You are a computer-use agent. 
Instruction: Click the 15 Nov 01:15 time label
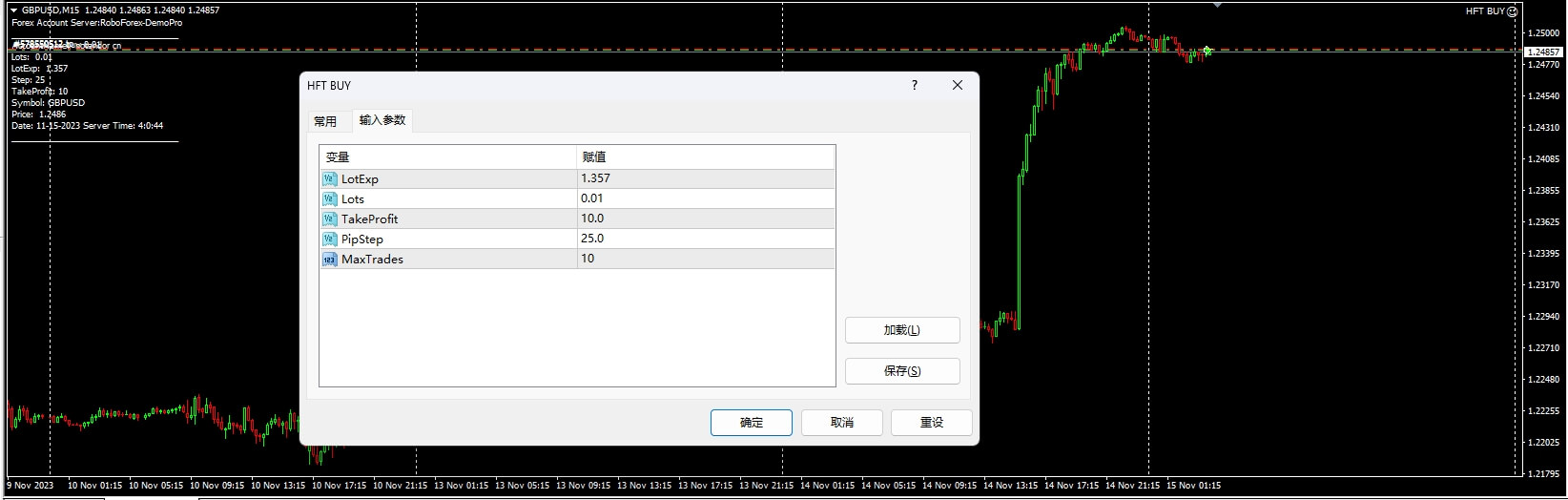[x=1192, y=486]
